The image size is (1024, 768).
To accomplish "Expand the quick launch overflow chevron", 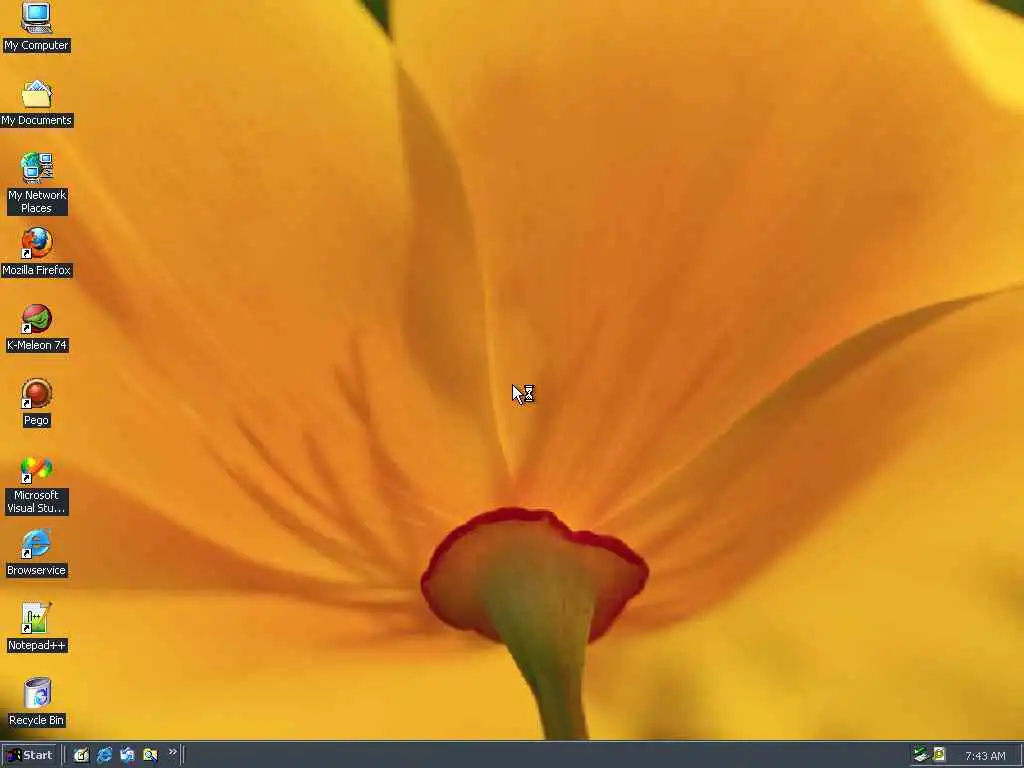I will [x=172, y=752].
